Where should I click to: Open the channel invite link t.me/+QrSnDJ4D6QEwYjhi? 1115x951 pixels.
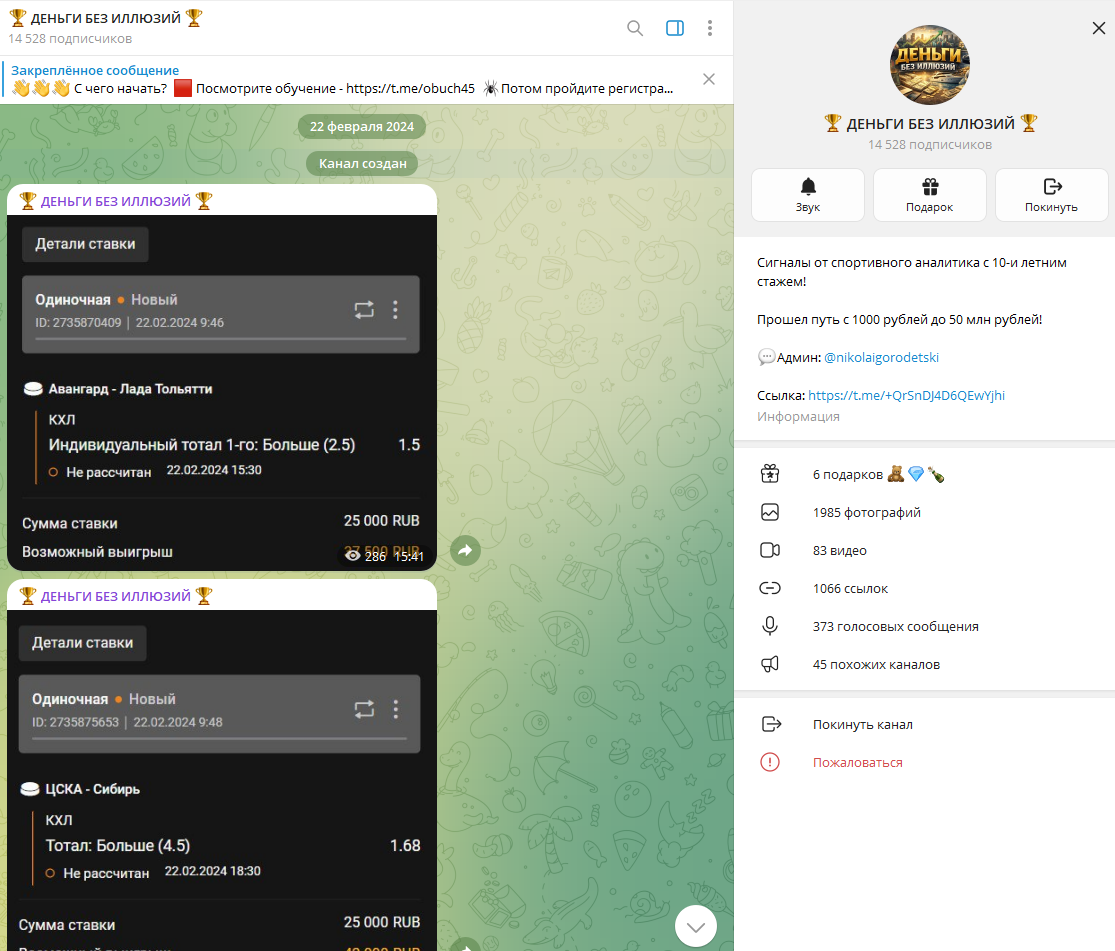point(906,395)
